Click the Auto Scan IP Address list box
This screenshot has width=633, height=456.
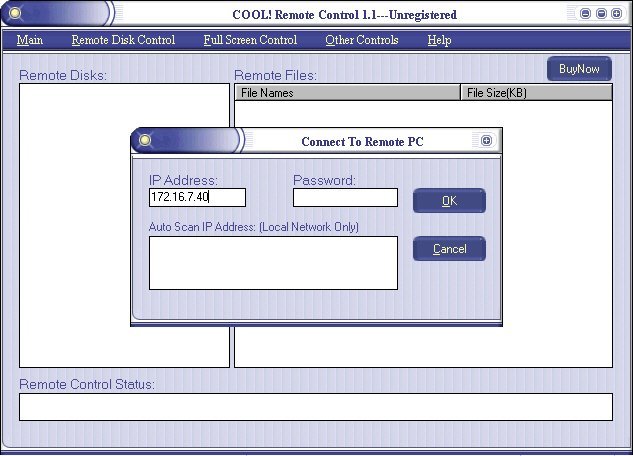click(273, 263)
